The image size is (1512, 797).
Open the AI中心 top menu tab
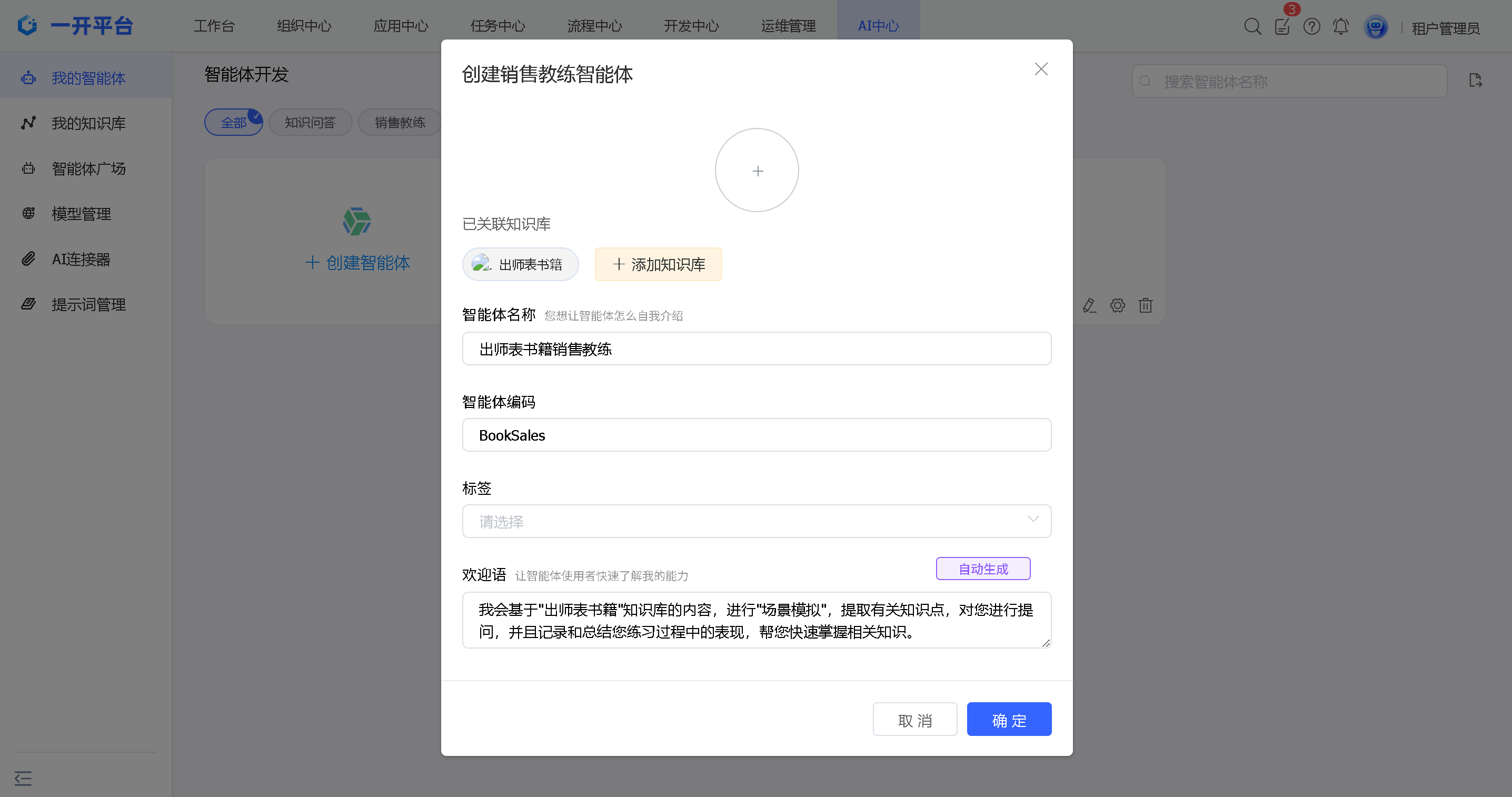878,26
